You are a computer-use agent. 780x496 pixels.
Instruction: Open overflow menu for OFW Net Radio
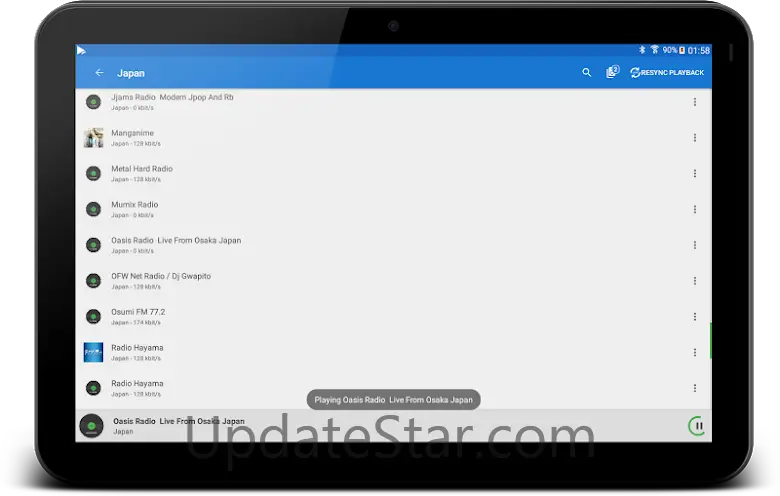[x=694, y=281]
